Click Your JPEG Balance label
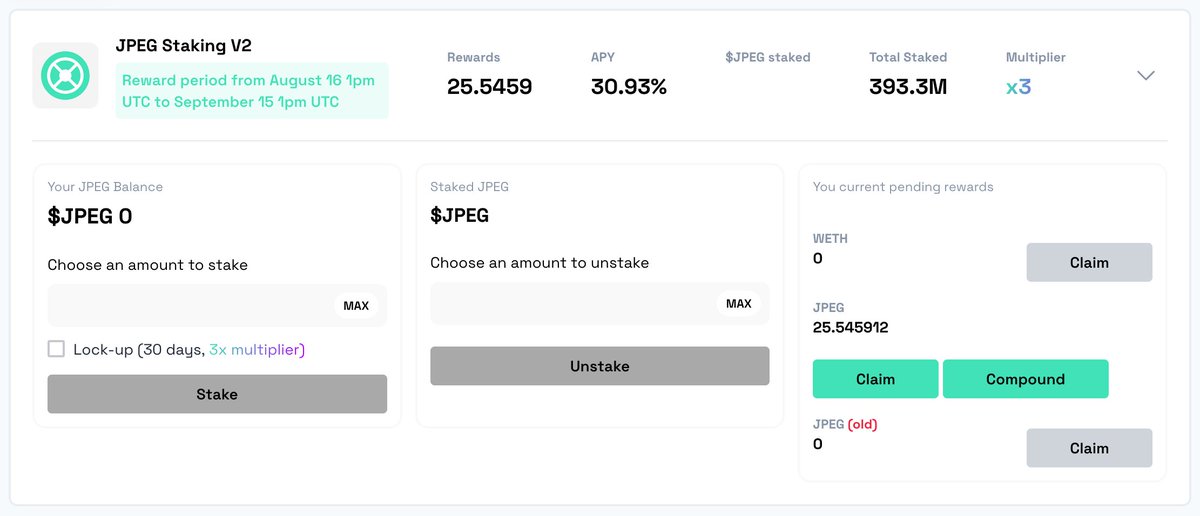This screenshot has width=1200, height=516. pos(105,187)
